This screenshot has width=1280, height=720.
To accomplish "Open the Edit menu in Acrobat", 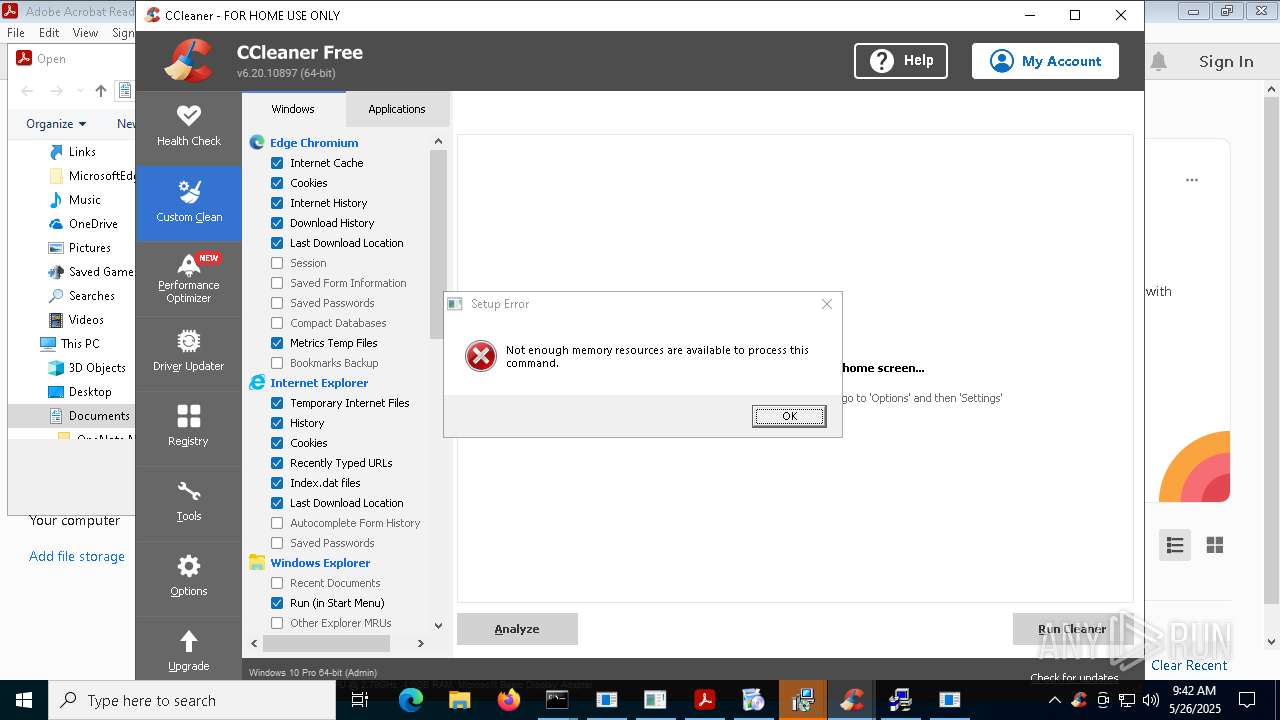I will 49,33.
